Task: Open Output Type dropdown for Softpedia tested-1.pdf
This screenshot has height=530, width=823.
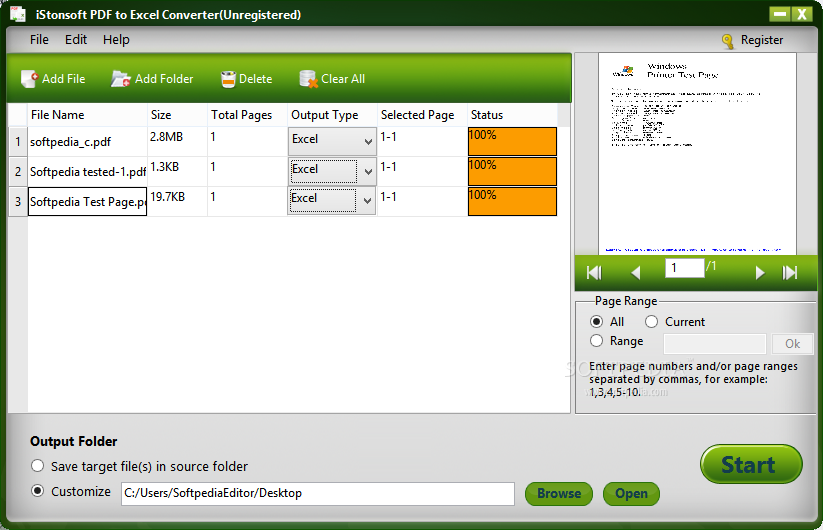Action: point(332,171)
